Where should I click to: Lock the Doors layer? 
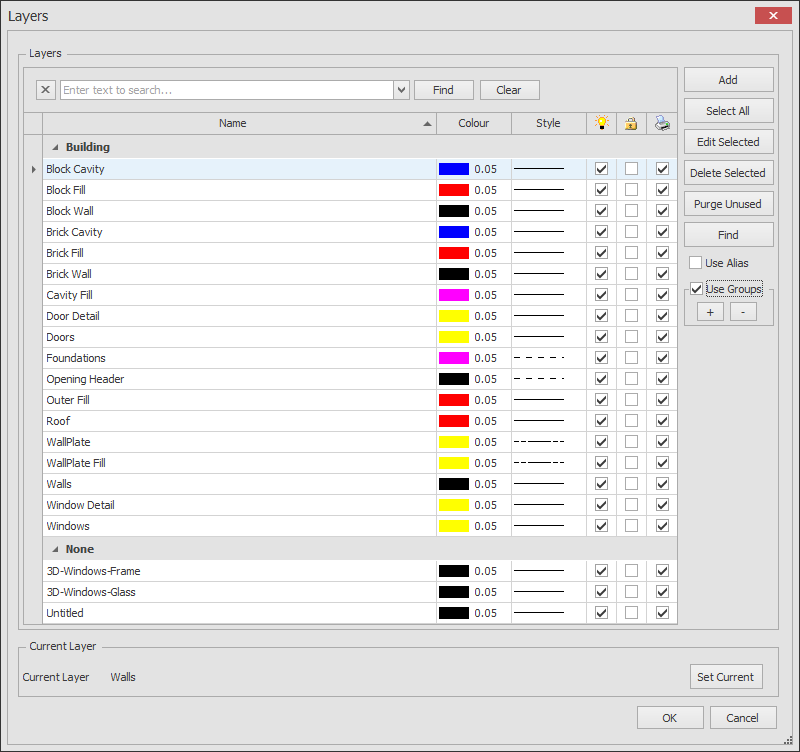631,337
